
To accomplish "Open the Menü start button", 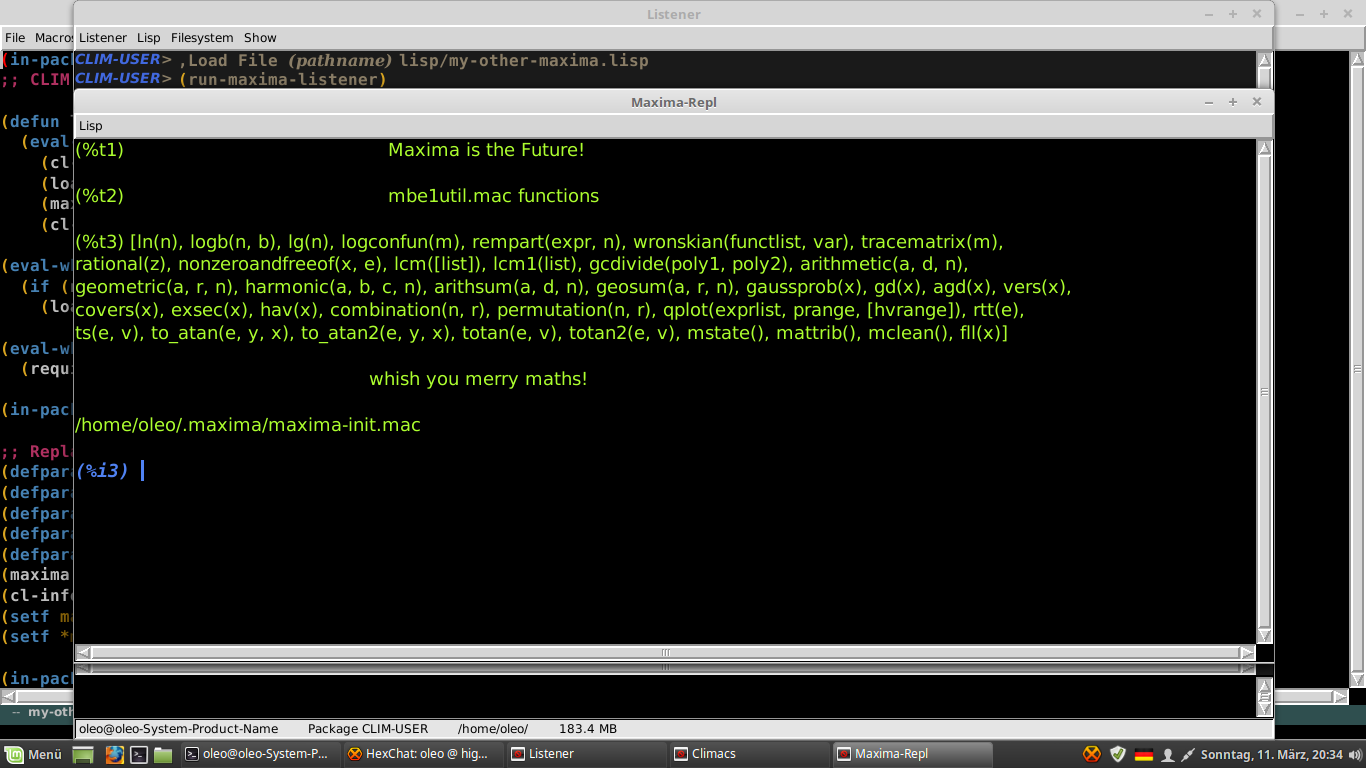I will 34,754.
